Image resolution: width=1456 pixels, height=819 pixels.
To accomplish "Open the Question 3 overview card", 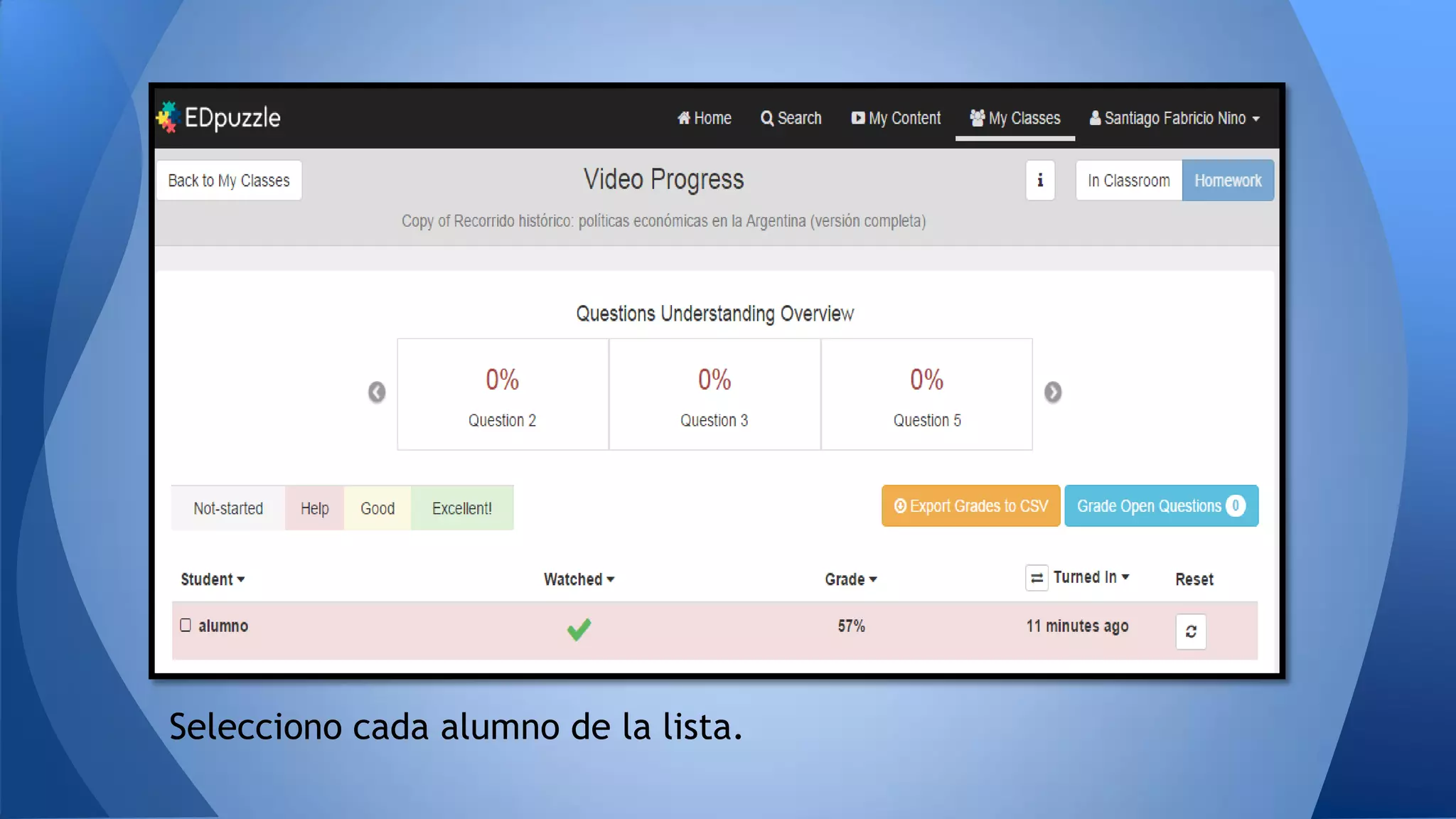I will point(714,395).
